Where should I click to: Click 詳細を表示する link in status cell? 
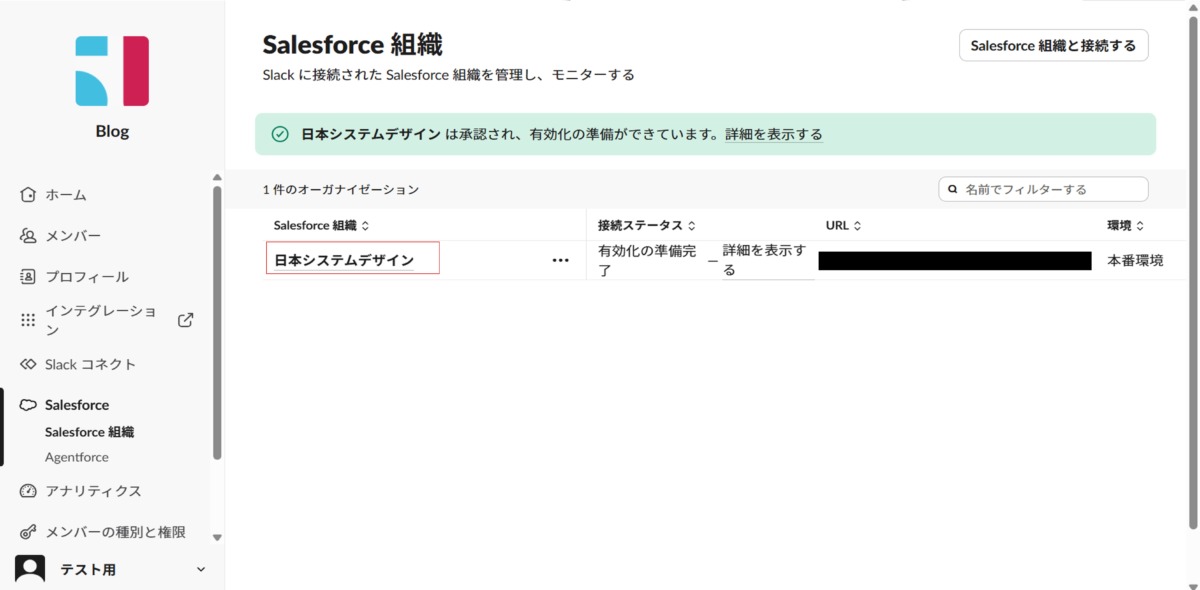765,260
